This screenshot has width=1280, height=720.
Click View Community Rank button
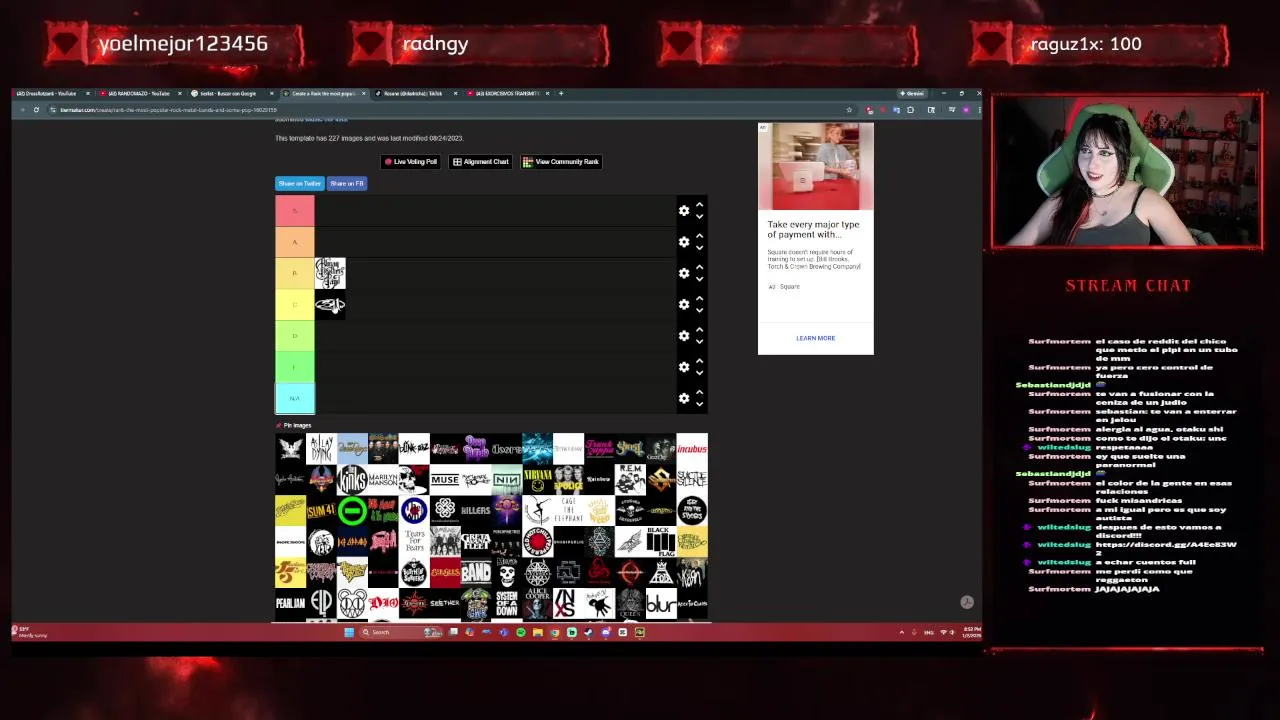click(x=561, y=161)
